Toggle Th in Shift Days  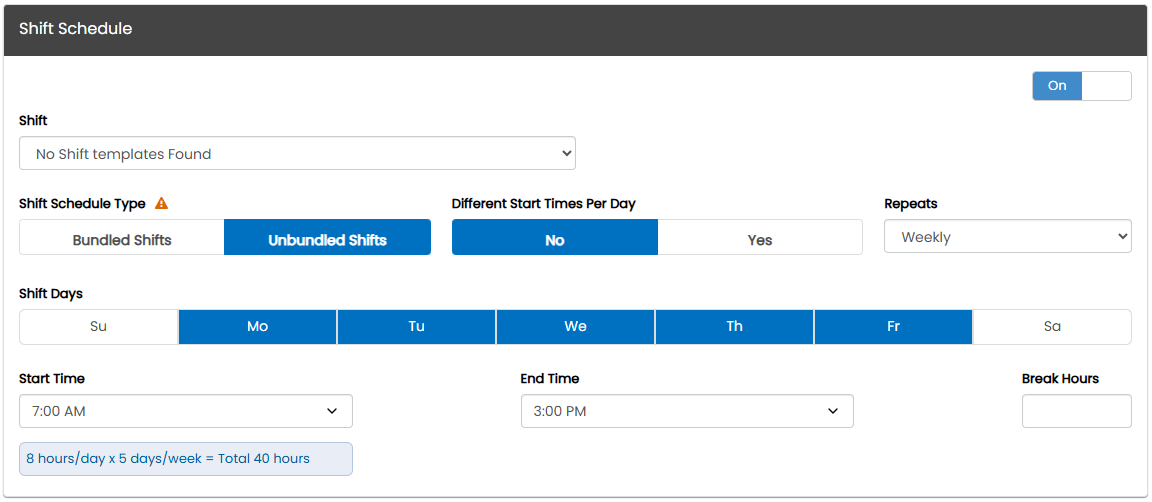[x=735, y=327]
